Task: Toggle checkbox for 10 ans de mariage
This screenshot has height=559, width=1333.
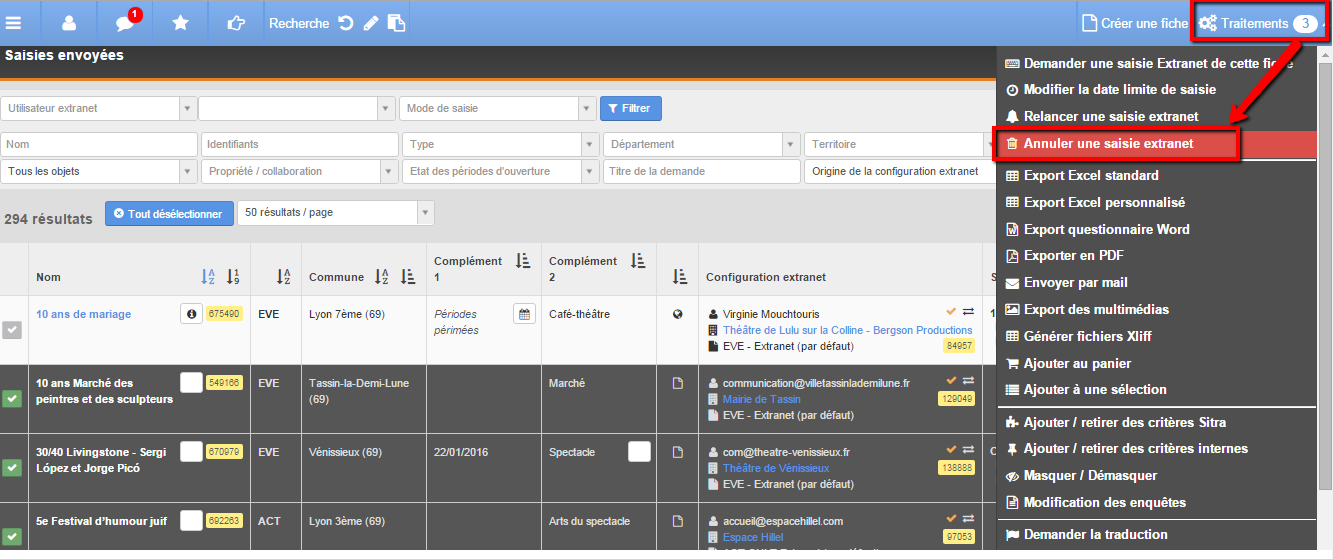Action: (12, 330)
